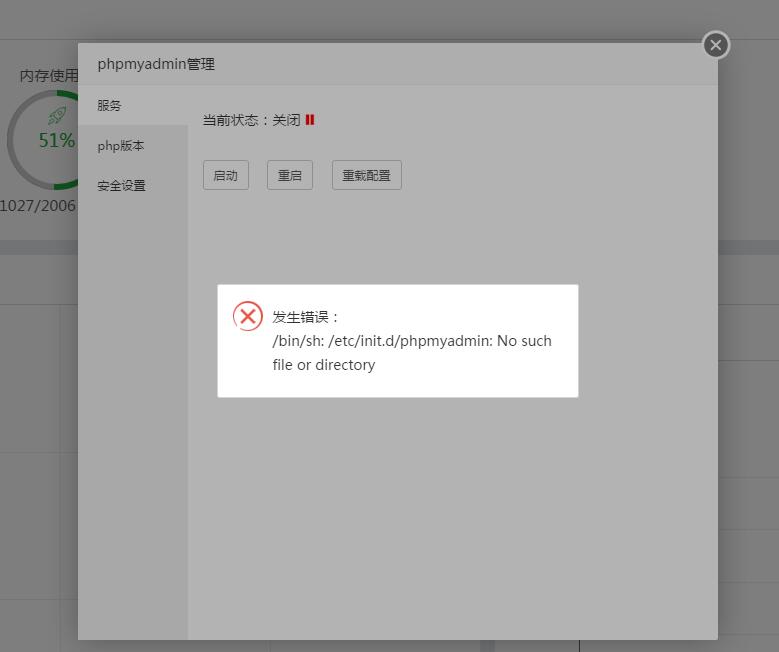The width and height of the screenshot is (779, 652).
Task: Click the 1027/2006 memory figure
Action: pyautogui.click(x=38, y=205)
